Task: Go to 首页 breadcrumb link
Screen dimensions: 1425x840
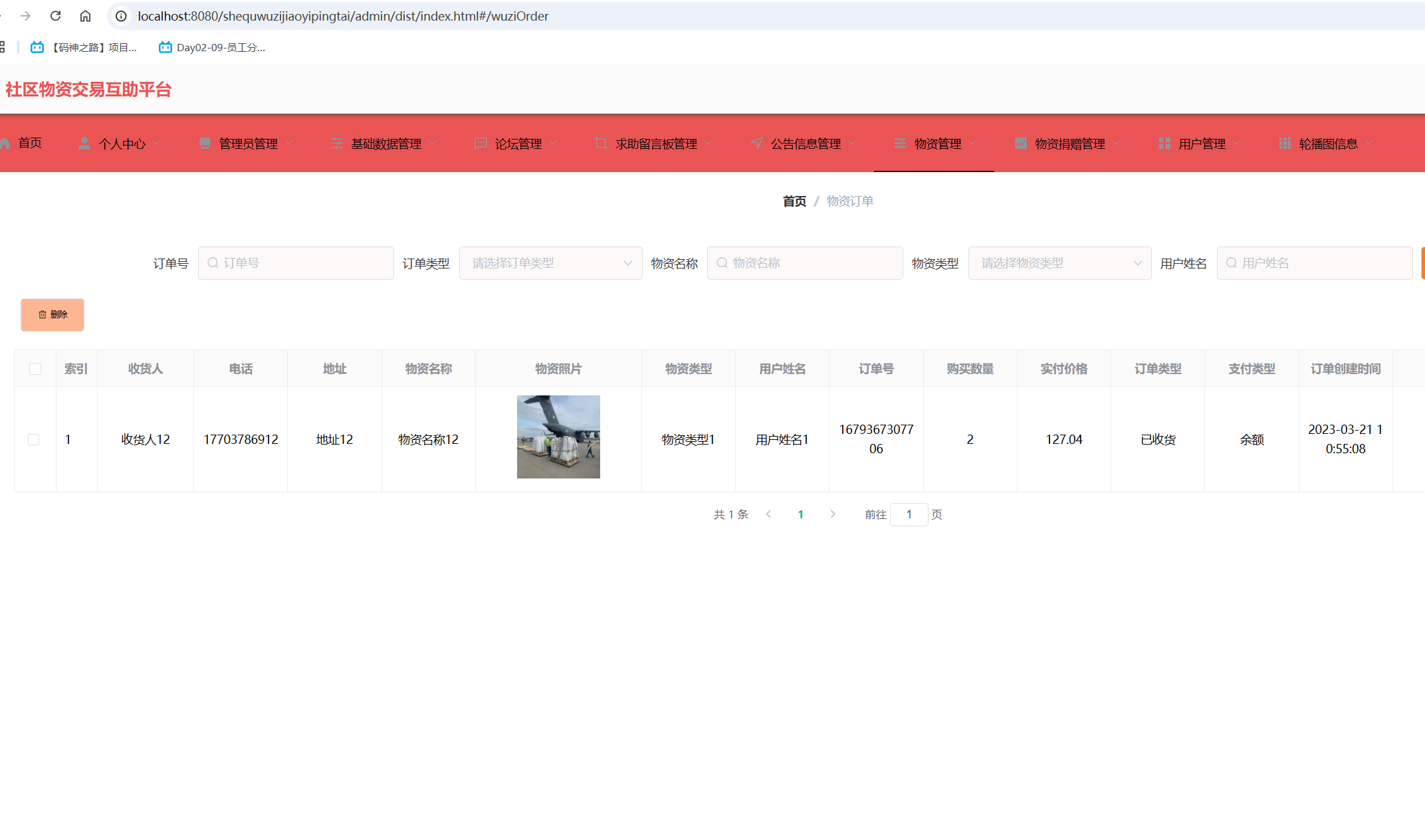Action: [794, 201]
